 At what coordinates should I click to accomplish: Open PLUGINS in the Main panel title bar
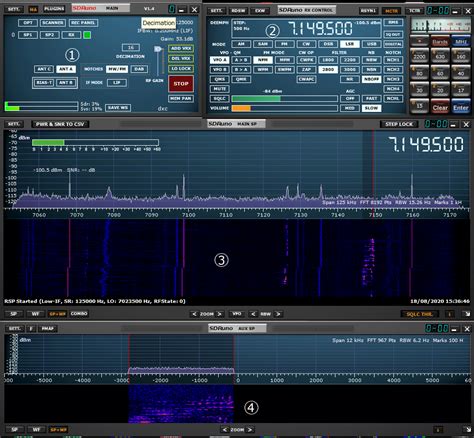tap(54, 9)
